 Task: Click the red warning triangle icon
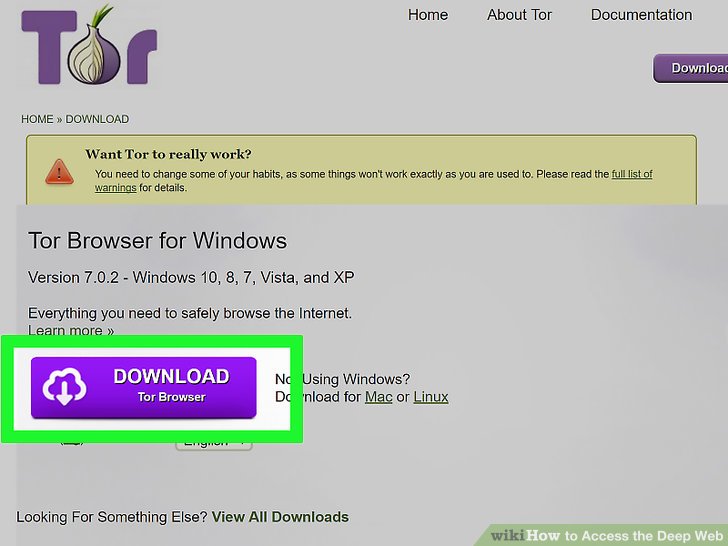pyautogui.click(x=59, y=172)
